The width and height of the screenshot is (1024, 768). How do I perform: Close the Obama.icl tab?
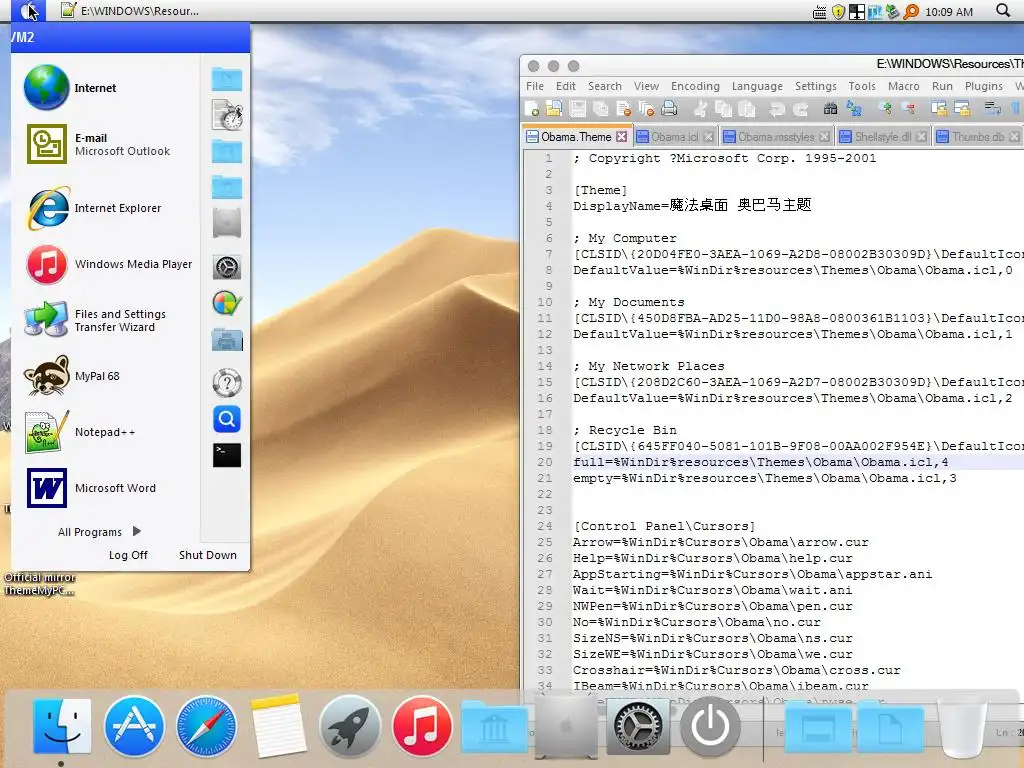[x=709, y=136]
